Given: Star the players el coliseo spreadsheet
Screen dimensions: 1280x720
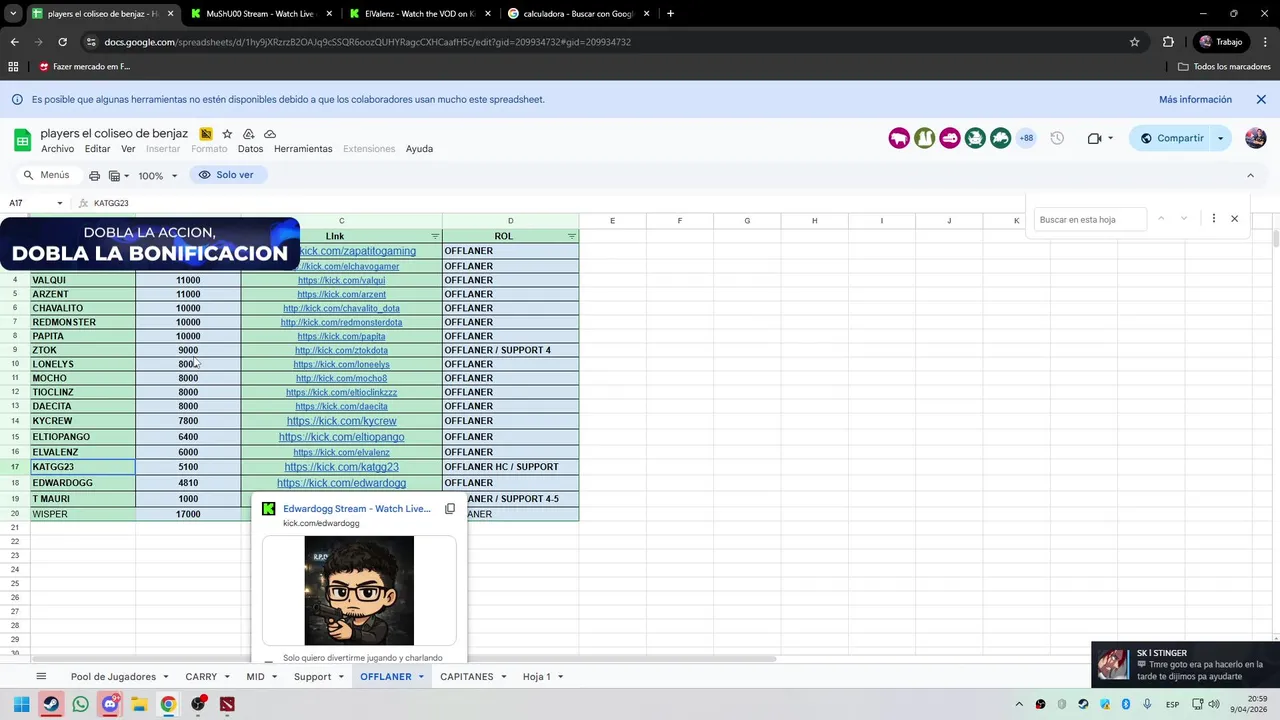Looking at the screenshot, I should [227, 134].
